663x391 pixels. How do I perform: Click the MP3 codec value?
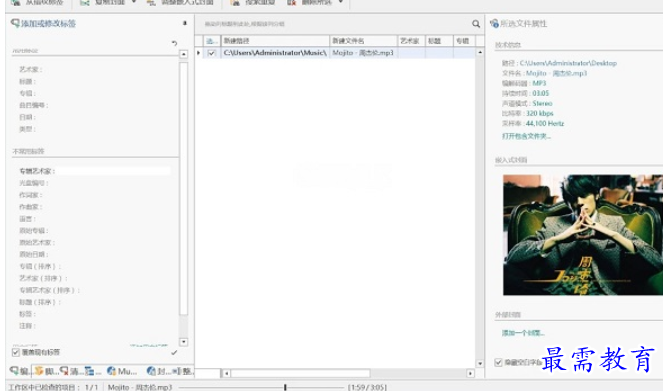[539, 83]
